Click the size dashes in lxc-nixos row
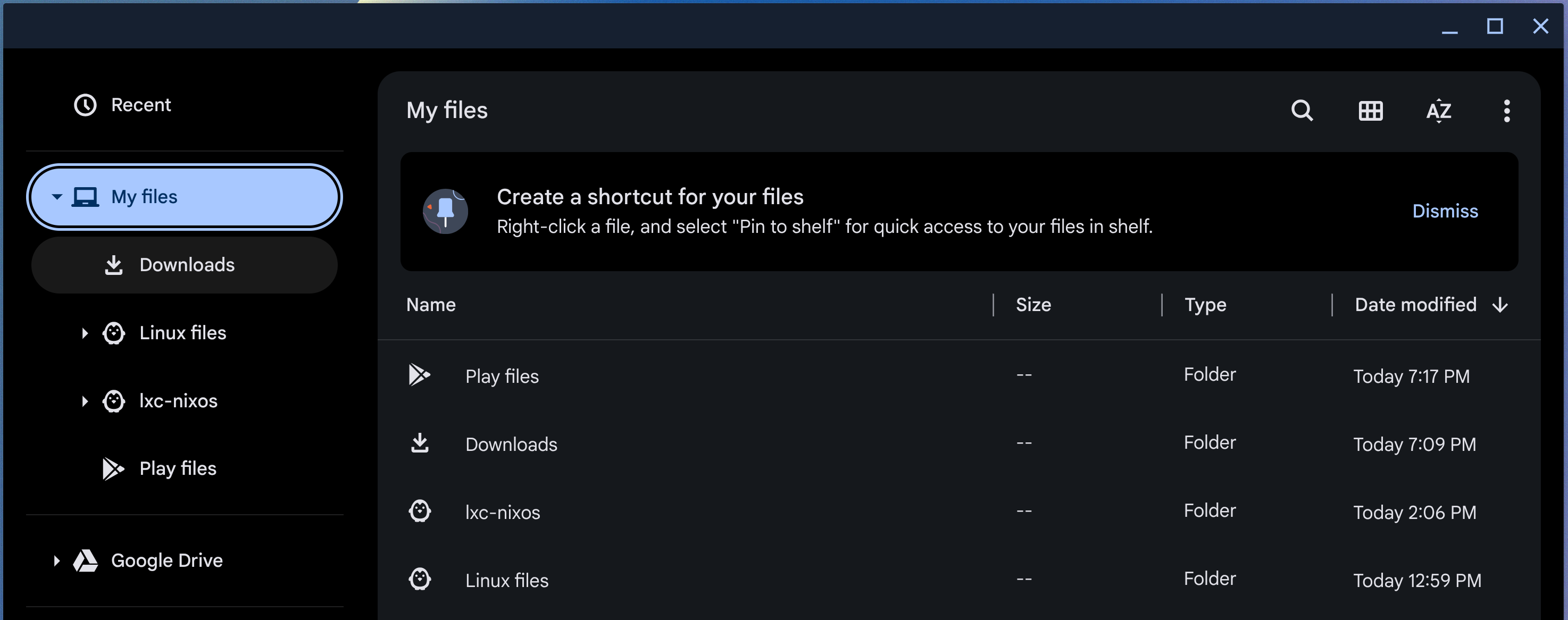The width and height of the screenshot is (1568, 620). (x=1024, y=512)
